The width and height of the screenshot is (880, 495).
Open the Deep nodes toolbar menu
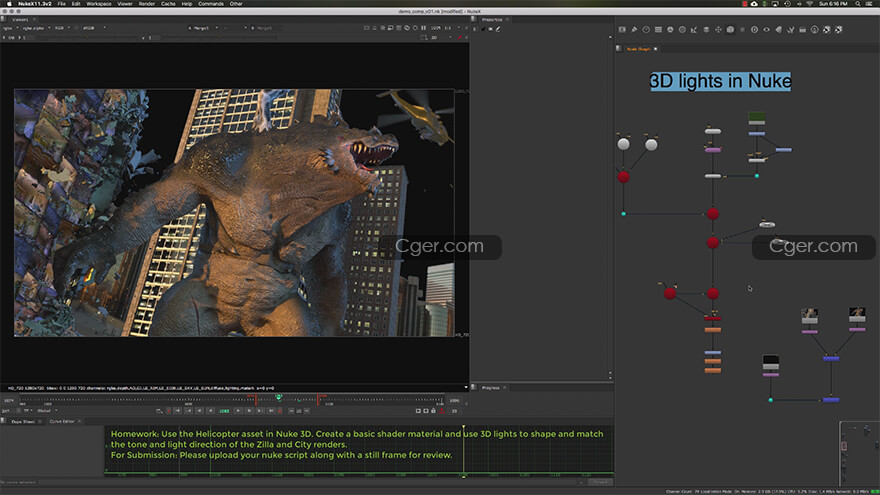754,30
